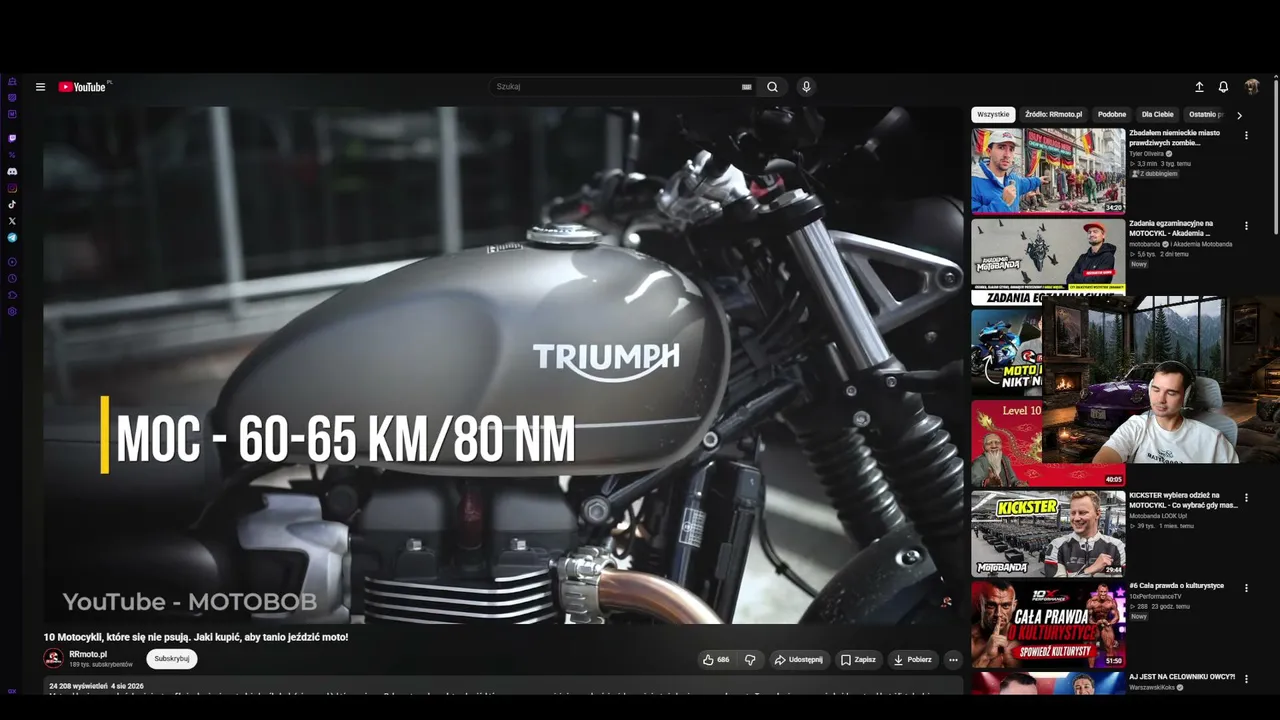Image resolution: width=1280 pixels, height=720 pixels.
Task: Open the sidebar settings gear icon
Action: [12, 311]
